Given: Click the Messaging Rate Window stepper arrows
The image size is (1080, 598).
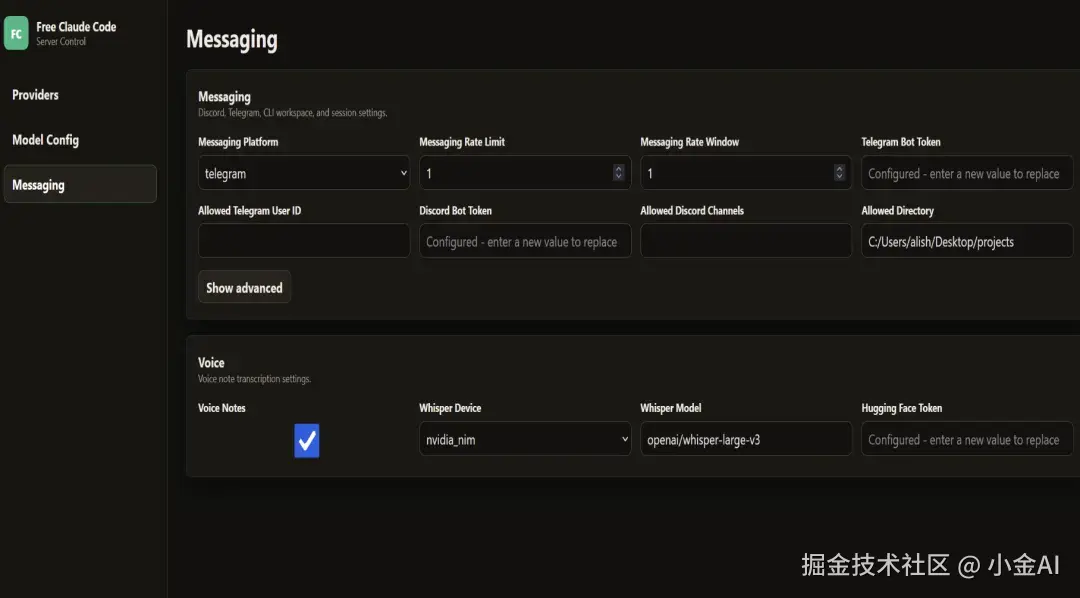Looking at the screenshot, I should click(839, 172).
